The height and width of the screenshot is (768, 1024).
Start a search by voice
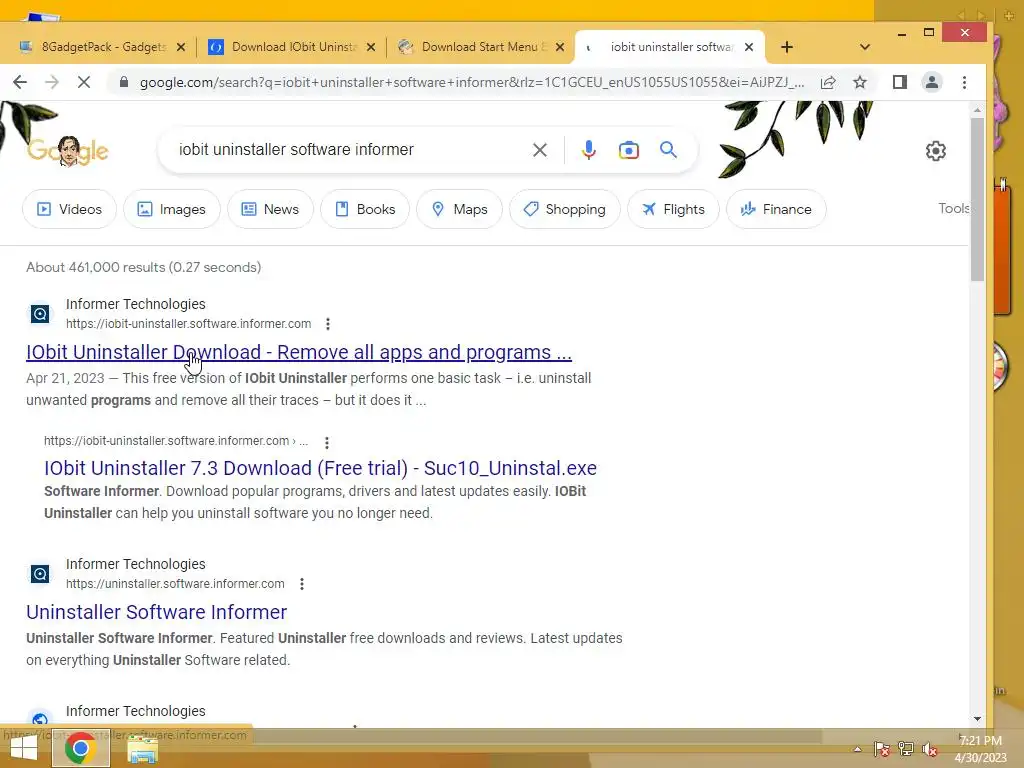click(x=588, y=150)
